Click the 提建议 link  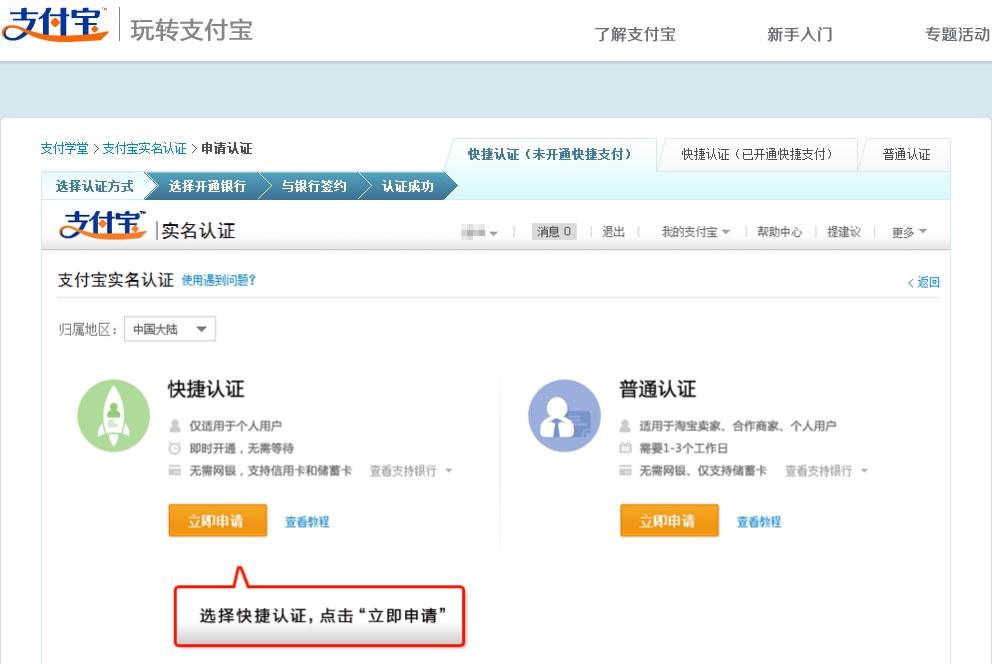pyautogui.click(x=844, y=232)
